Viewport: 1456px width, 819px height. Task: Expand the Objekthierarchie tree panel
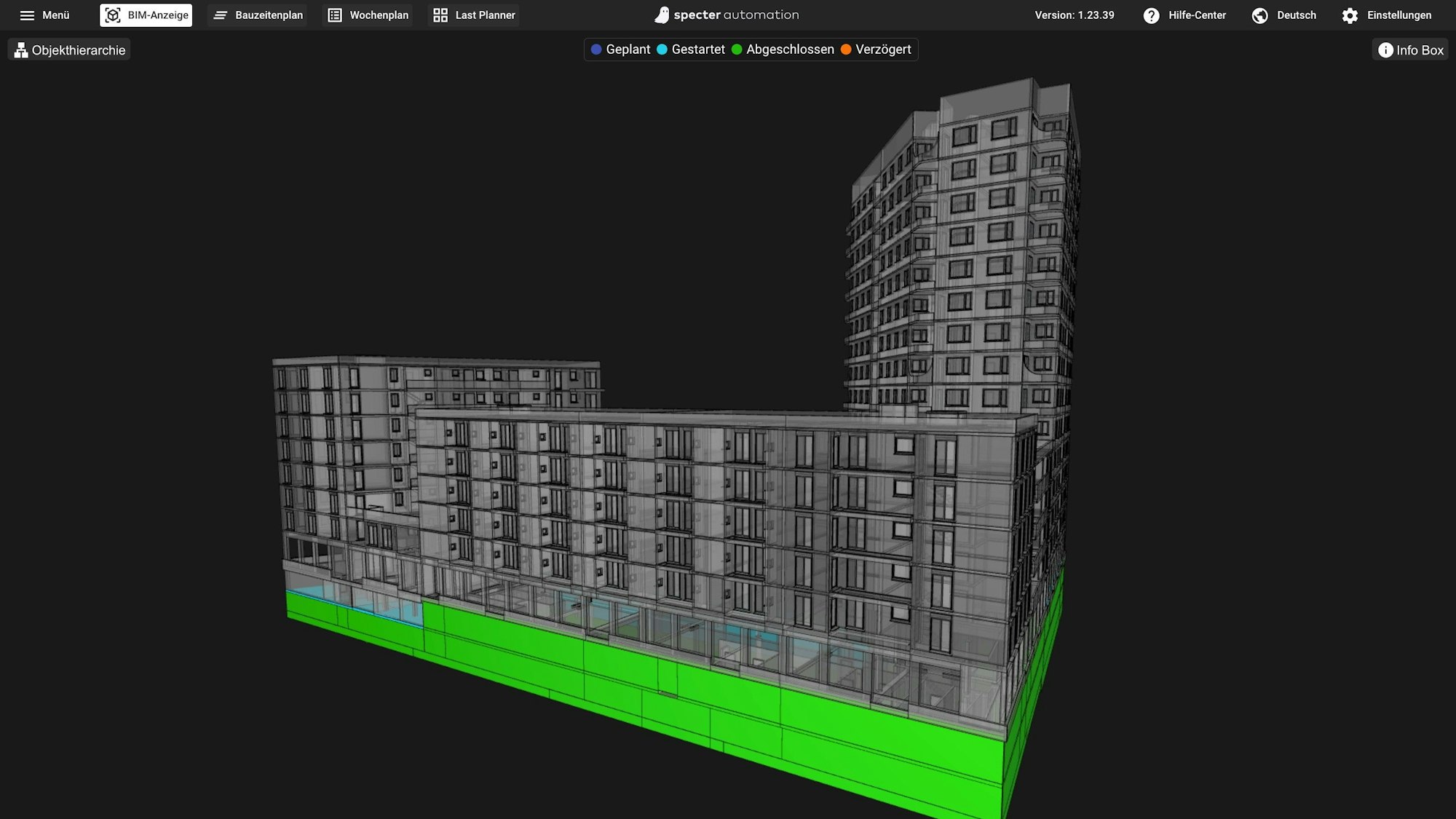(x=69, y=49)
